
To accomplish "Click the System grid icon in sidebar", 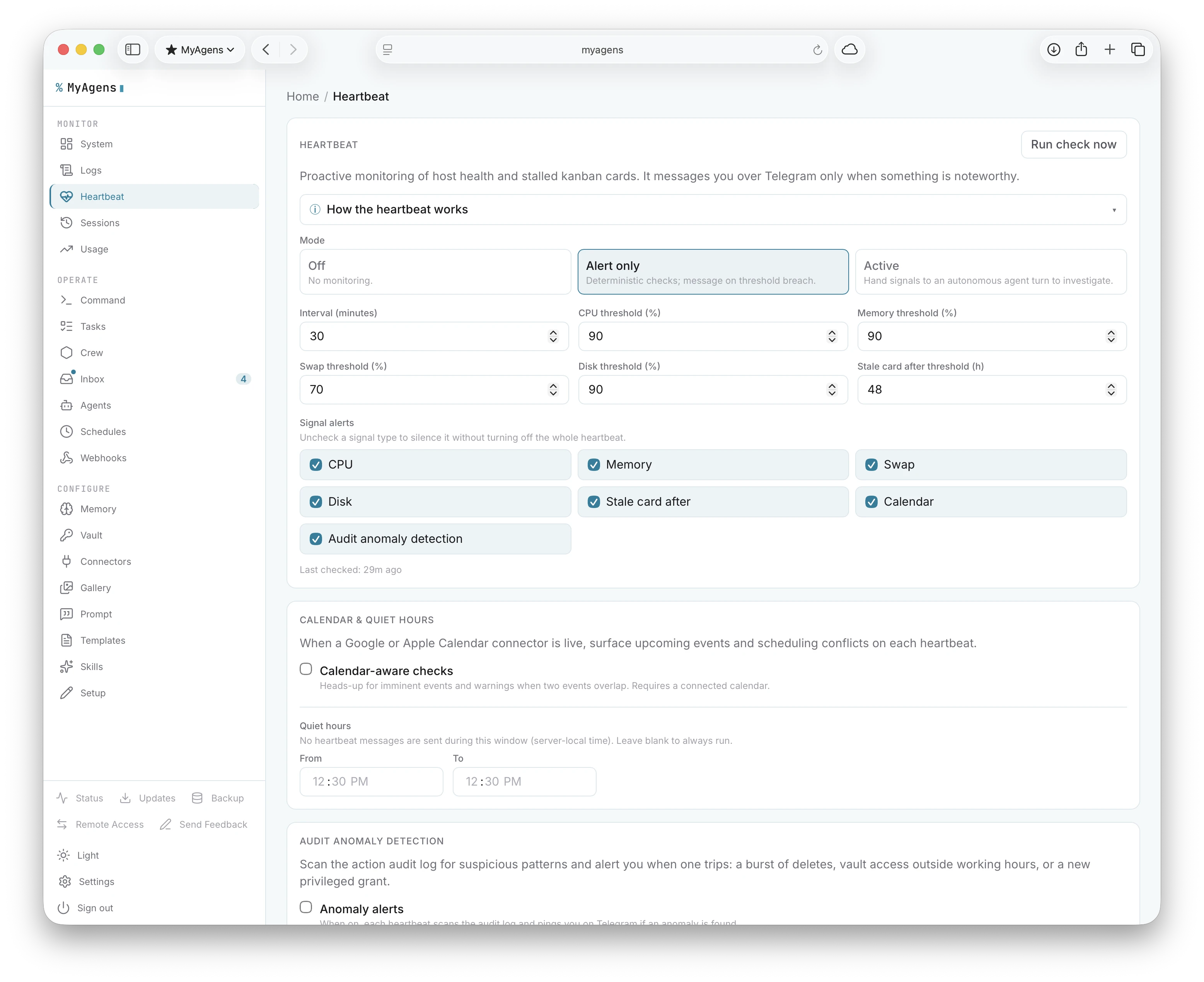I will (x=66, y=144).
